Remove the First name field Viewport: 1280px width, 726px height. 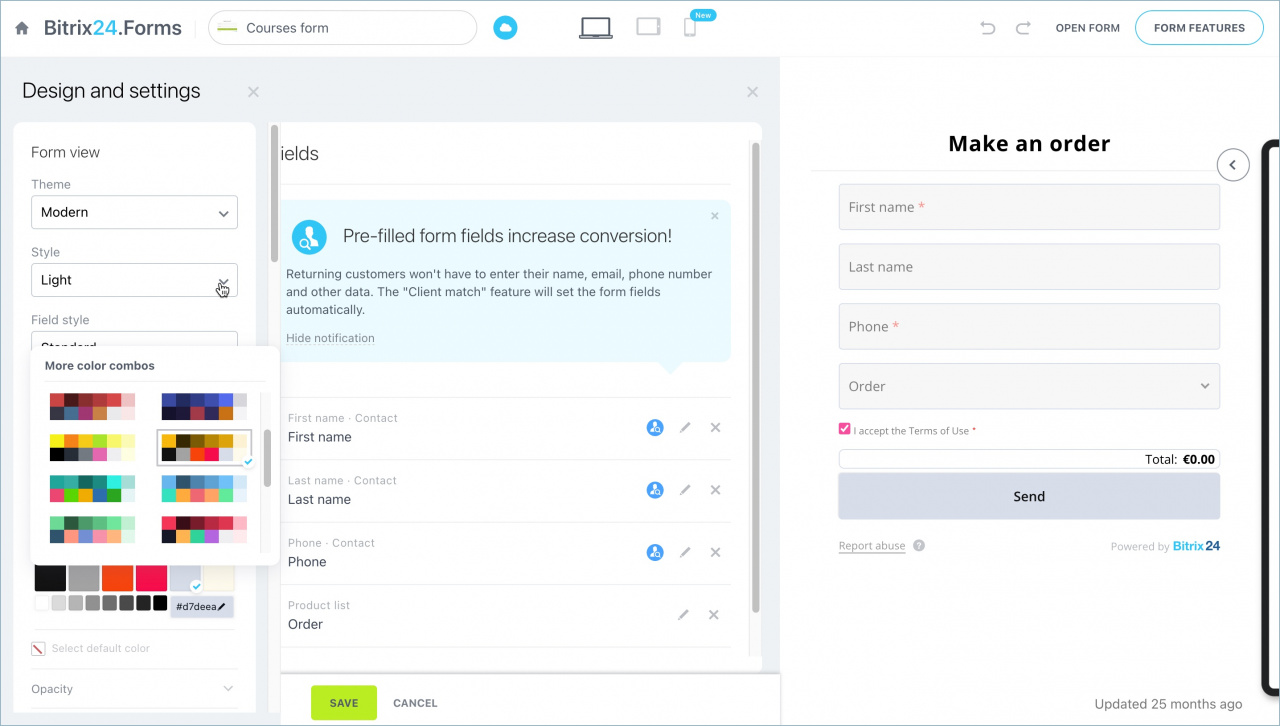[715, 427]
